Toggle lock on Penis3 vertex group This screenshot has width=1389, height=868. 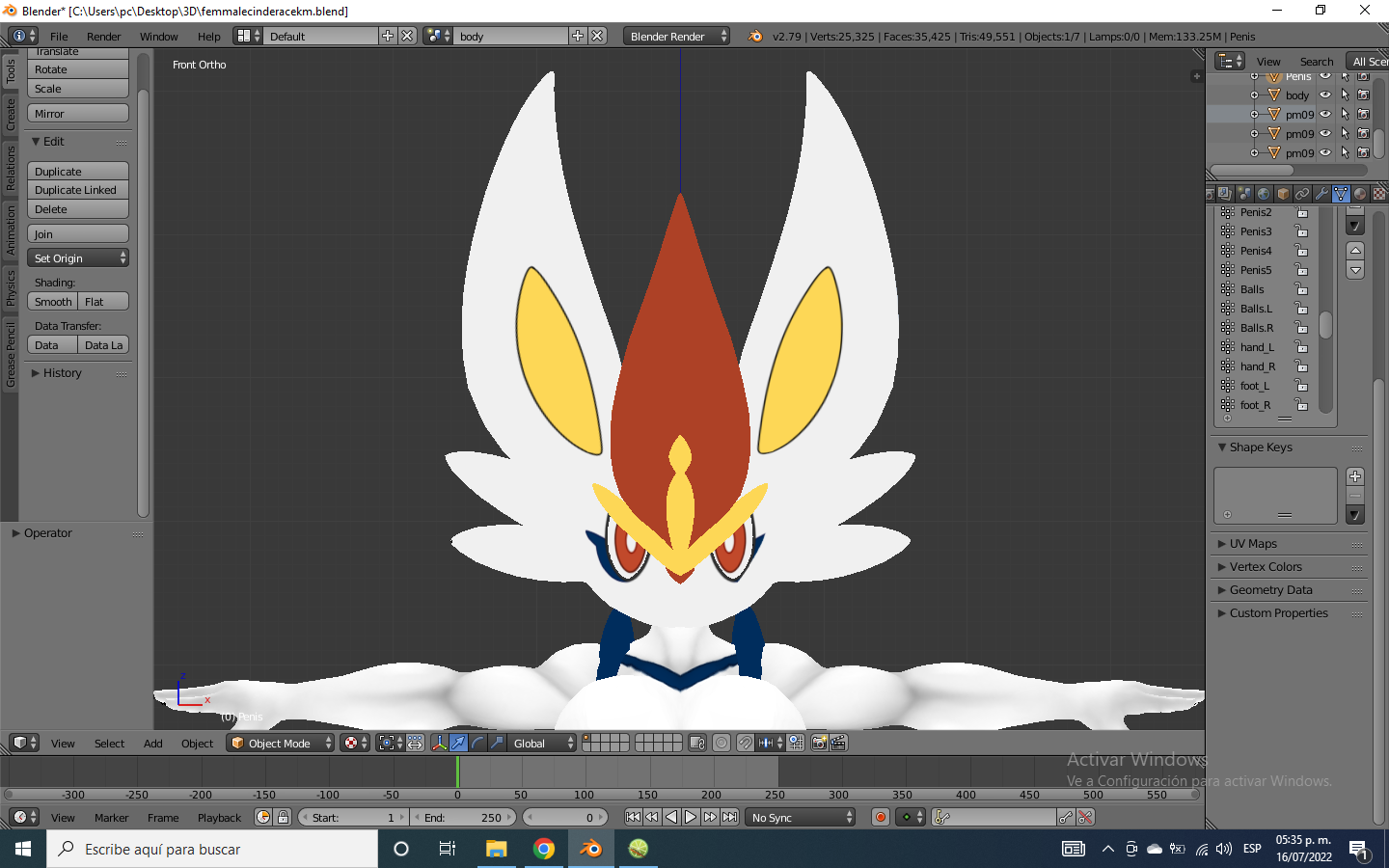(x=1301, y=231)
